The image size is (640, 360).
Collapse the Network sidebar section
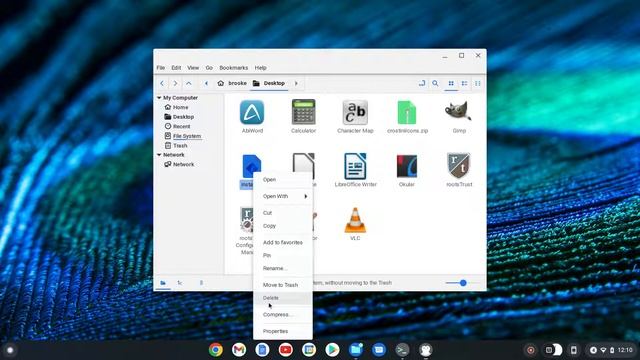click(x=159, y=155)
